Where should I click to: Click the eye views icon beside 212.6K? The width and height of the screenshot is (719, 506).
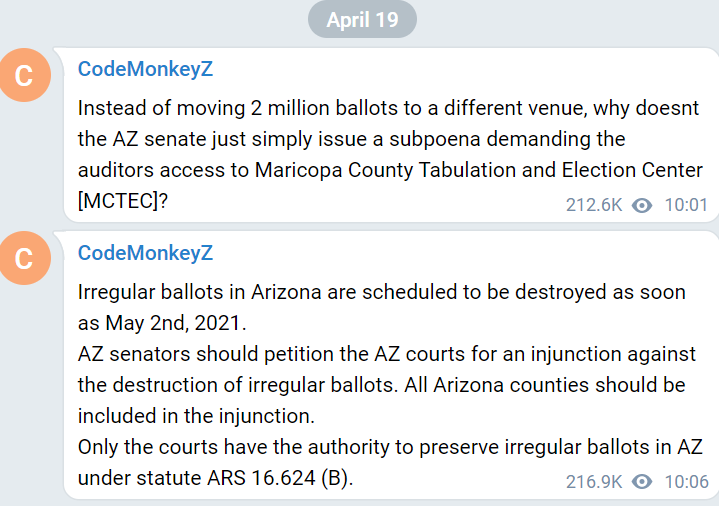click(642, 205)
